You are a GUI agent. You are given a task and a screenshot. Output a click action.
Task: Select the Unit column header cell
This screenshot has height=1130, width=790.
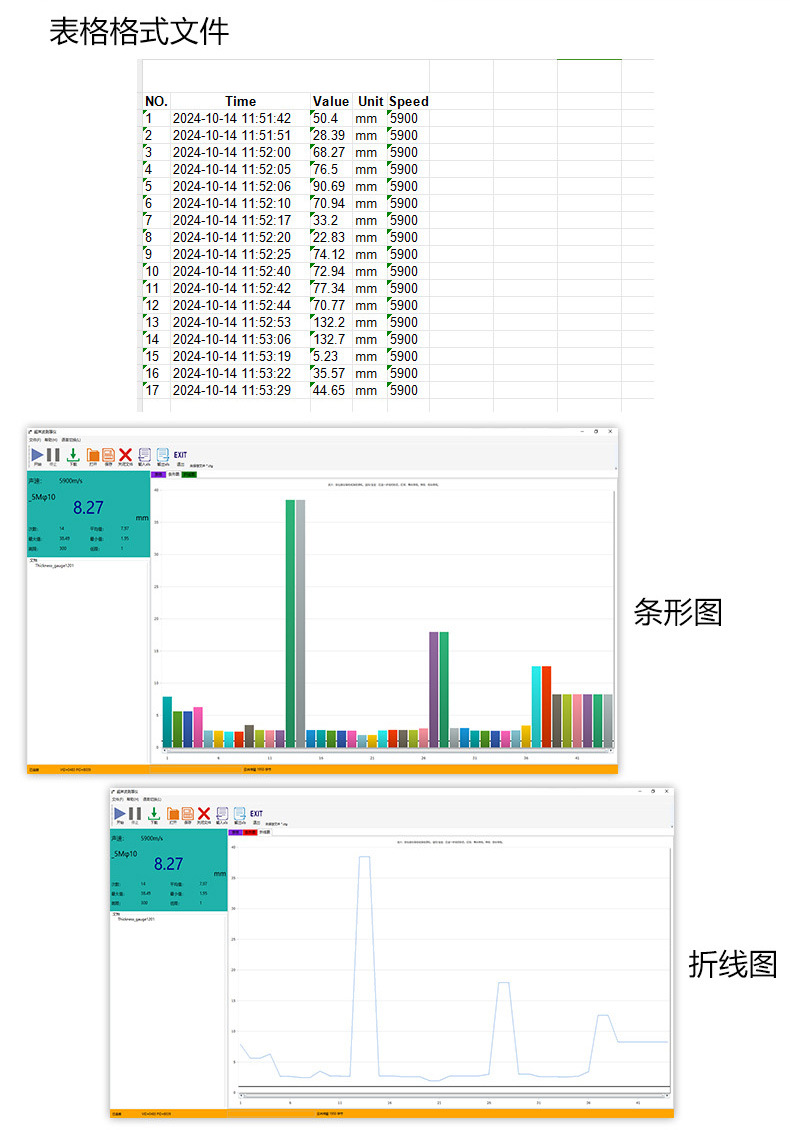[x=370, y=102]
